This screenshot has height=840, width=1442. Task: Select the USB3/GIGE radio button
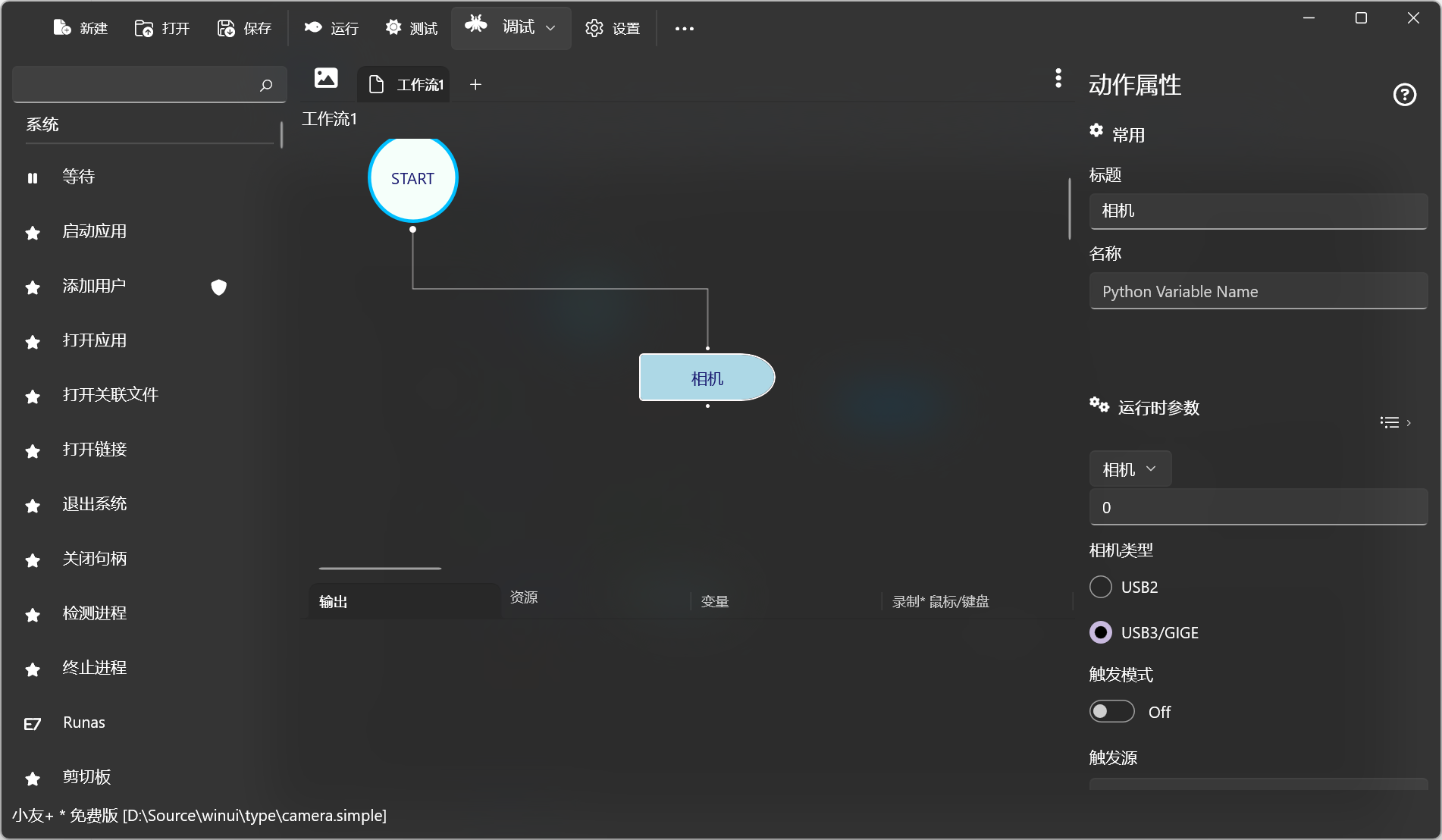click(x=1101, y=632)
